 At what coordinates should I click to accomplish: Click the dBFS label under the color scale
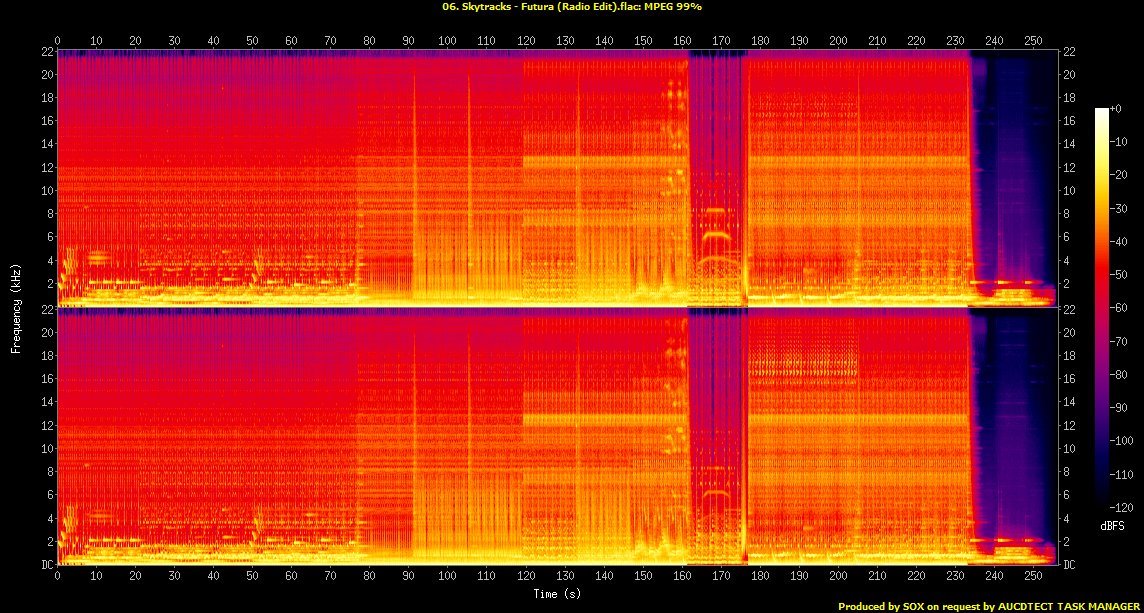click(1112, 523)
